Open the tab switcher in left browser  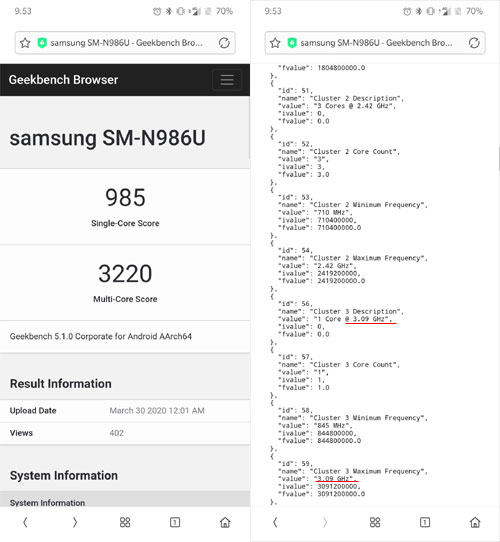175,522
